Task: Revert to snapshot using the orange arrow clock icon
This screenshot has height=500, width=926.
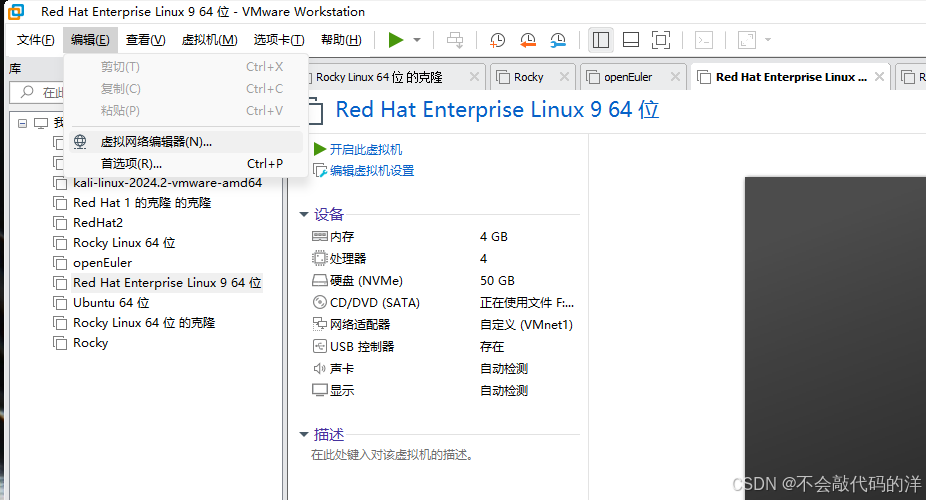Action: tap(527, 40)
